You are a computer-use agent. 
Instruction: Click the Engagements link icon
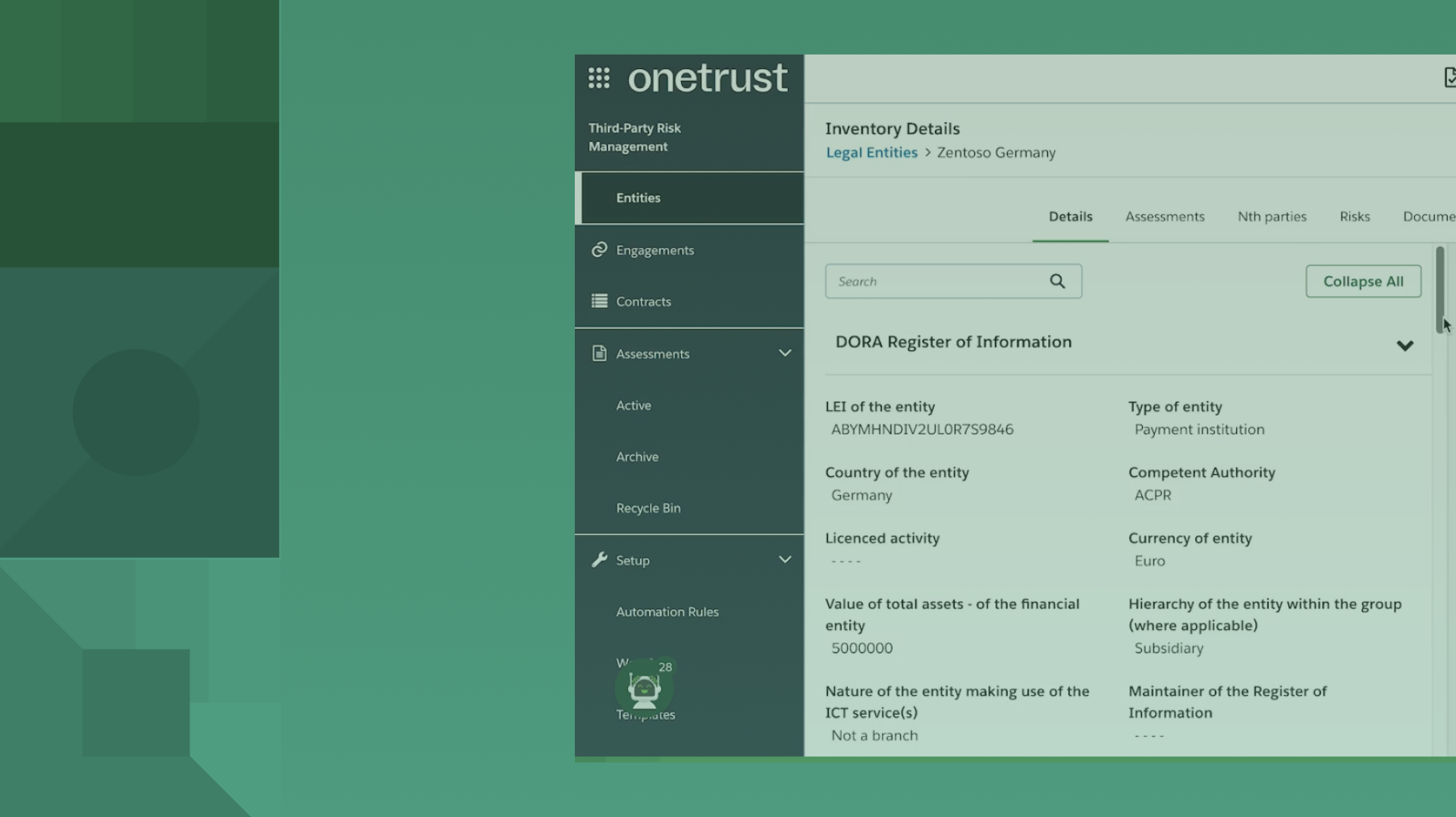tap(599, 250)
